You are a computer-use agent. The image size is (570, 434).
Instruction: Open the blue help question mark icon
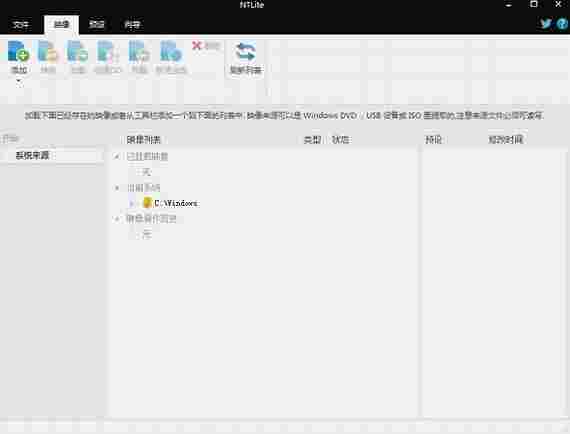[562, 24]
